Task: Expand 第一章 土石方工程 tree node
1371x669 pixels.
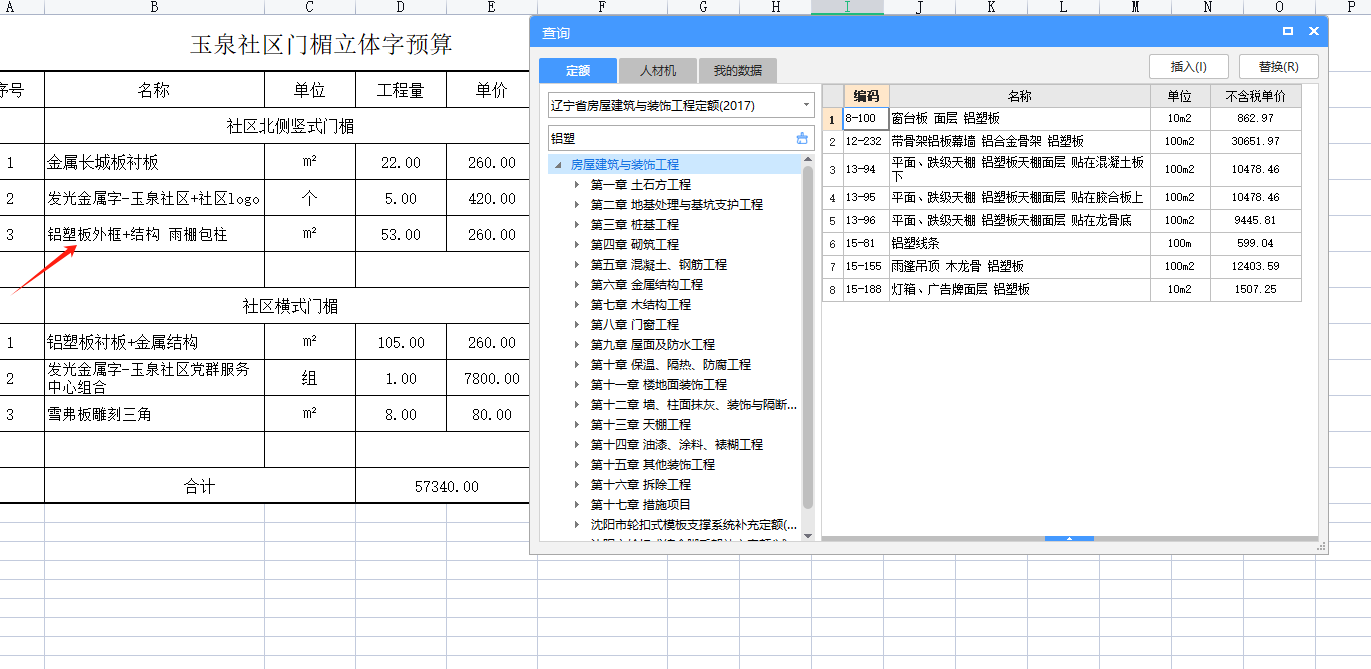Action: (x=577, y=185)
